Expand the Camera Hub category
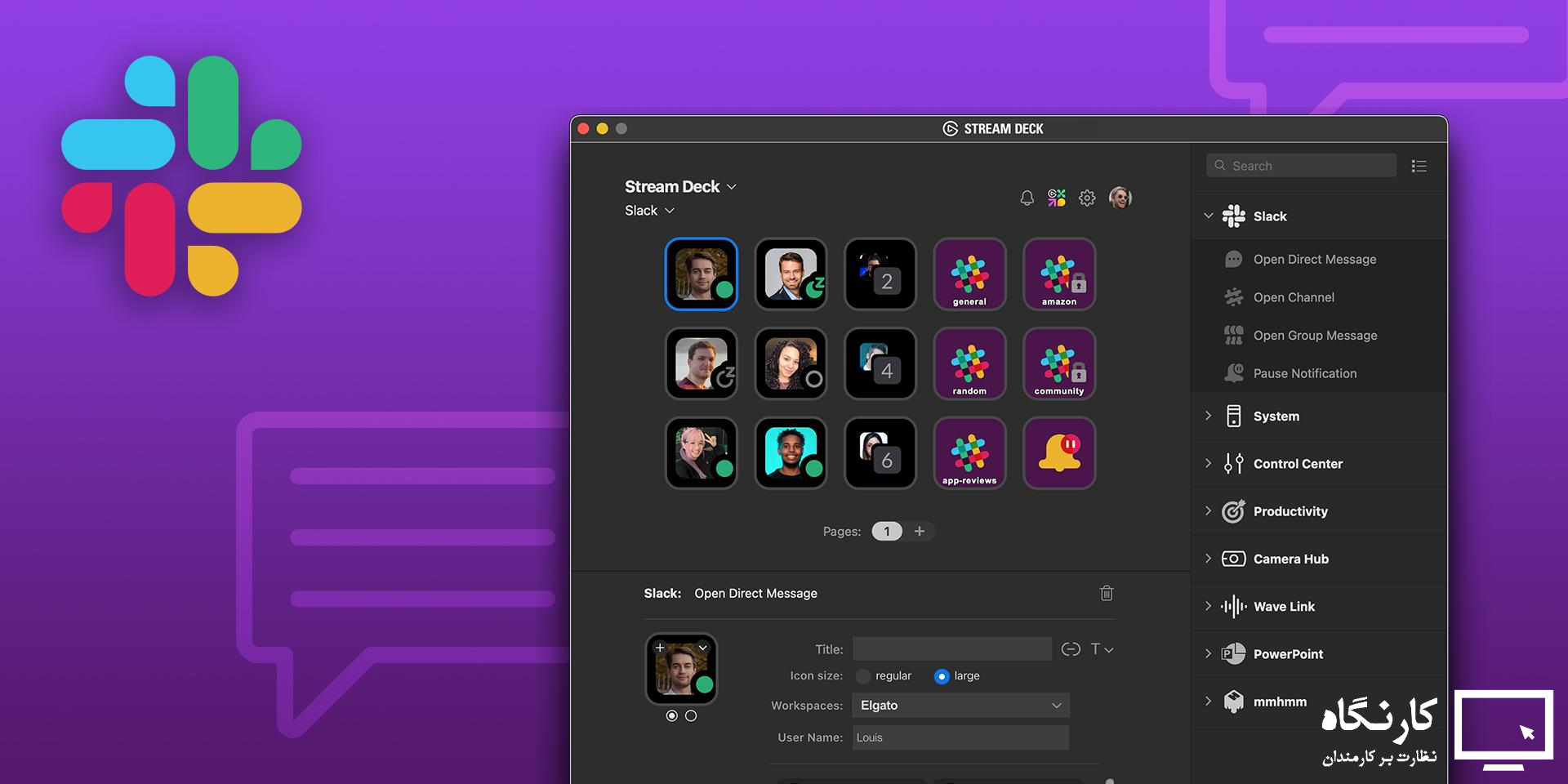 tap(1209, 558)
